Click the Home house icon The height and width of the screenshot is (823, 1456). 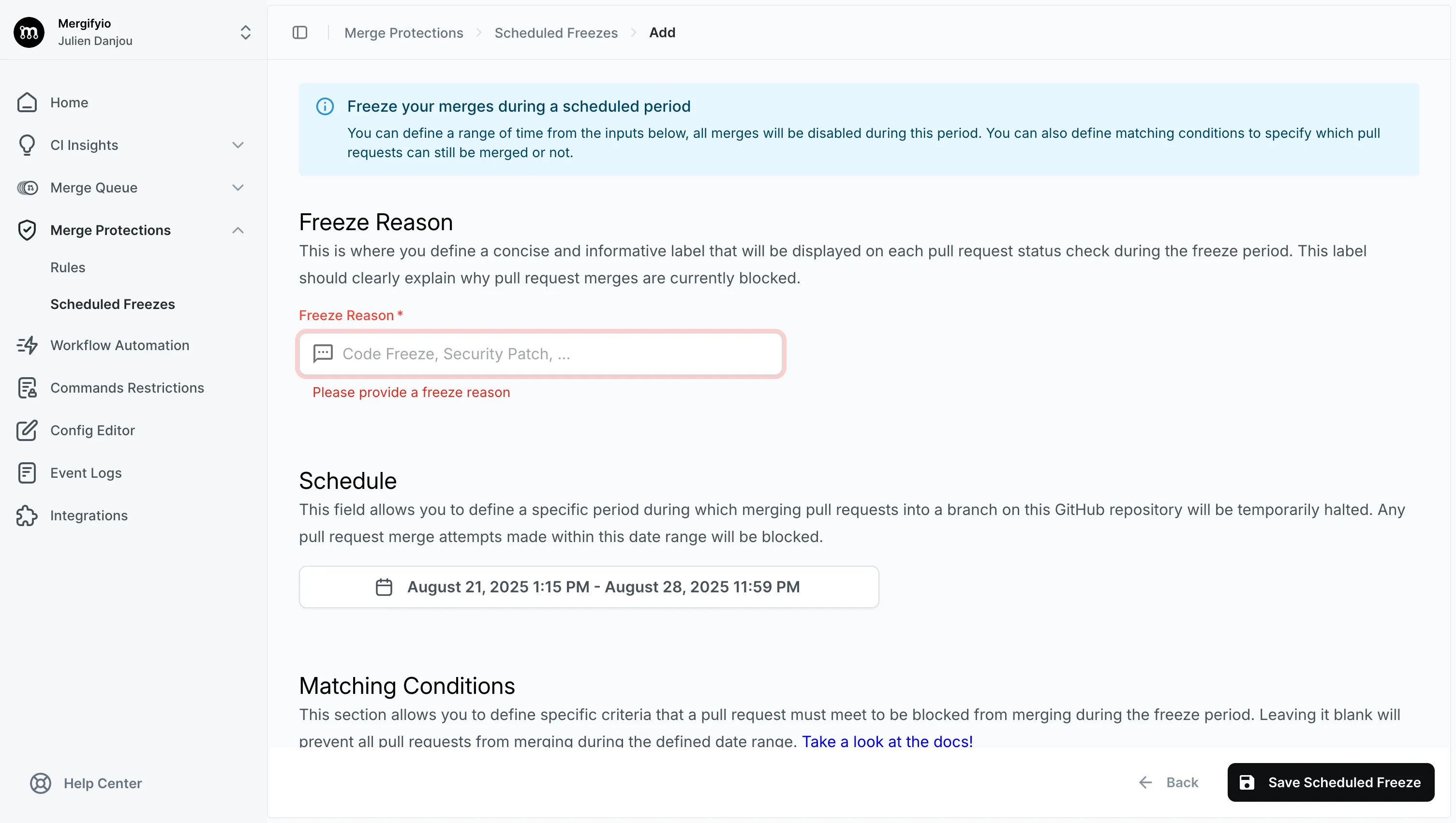click(27, 103)
